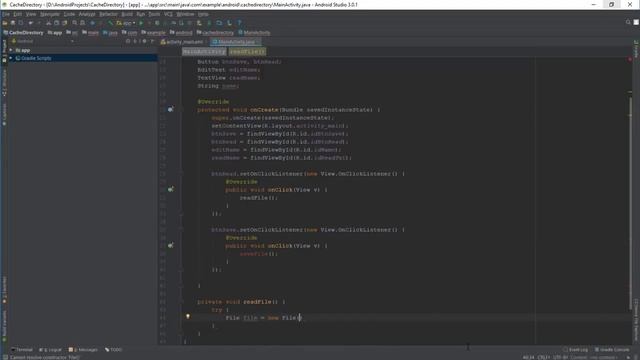The height and width of the screenshot is (360, 640).
Task: Click the Cut scissors toolbar icon
Action: (49, 23)
